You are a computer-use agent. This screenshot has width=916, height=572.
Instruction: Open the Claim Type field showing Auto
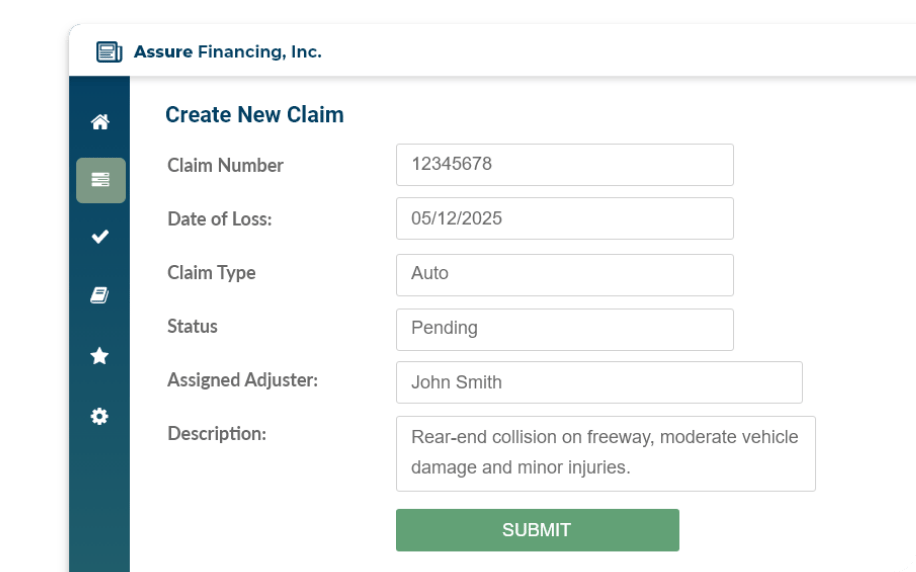[x=565, y=275]
